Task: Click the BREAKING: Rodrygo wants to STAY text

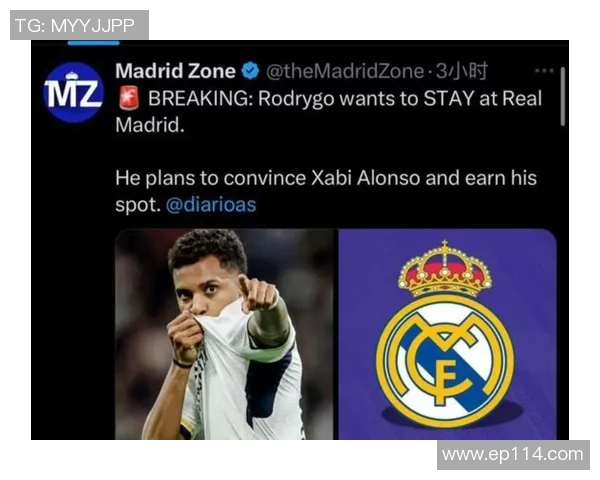Action: click(x=312, y=99)
